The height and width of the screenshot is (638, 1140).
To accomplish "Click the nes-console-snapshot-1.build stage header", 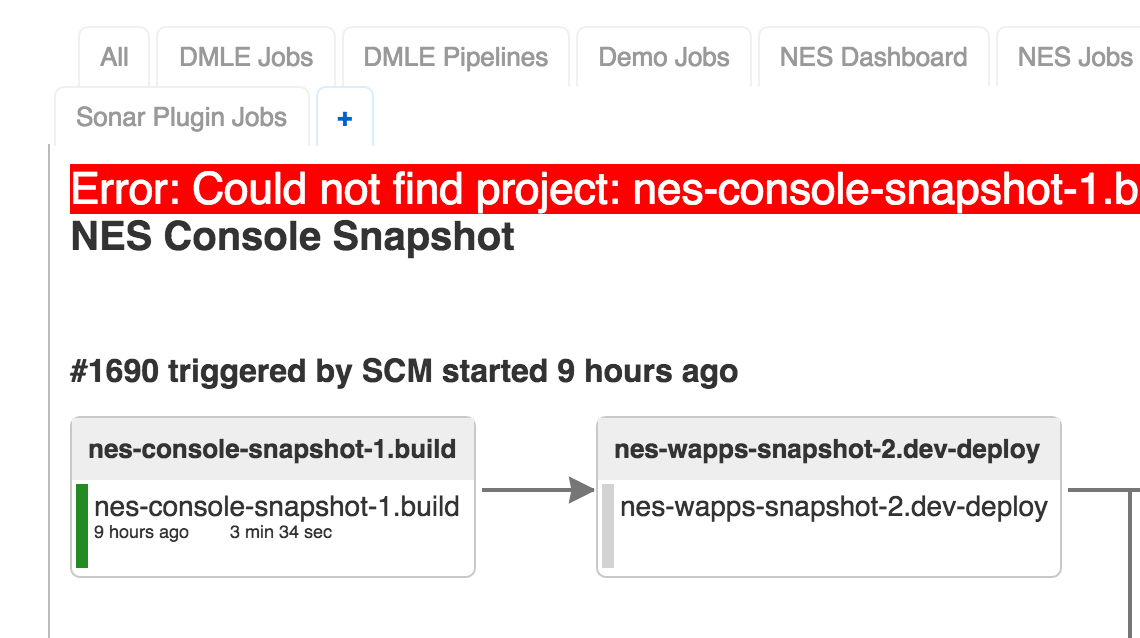I will (x=272, y=449).
